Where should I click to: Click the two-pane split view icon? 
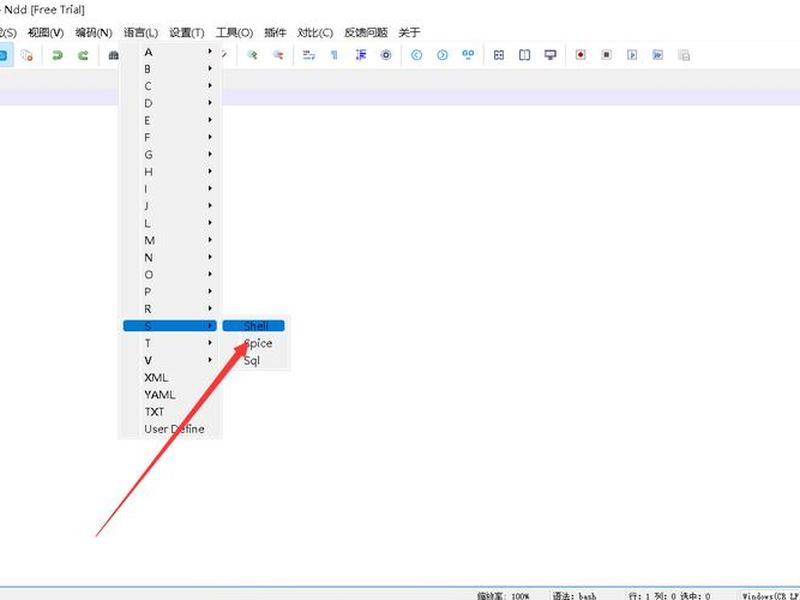click(x=524, y=55)
